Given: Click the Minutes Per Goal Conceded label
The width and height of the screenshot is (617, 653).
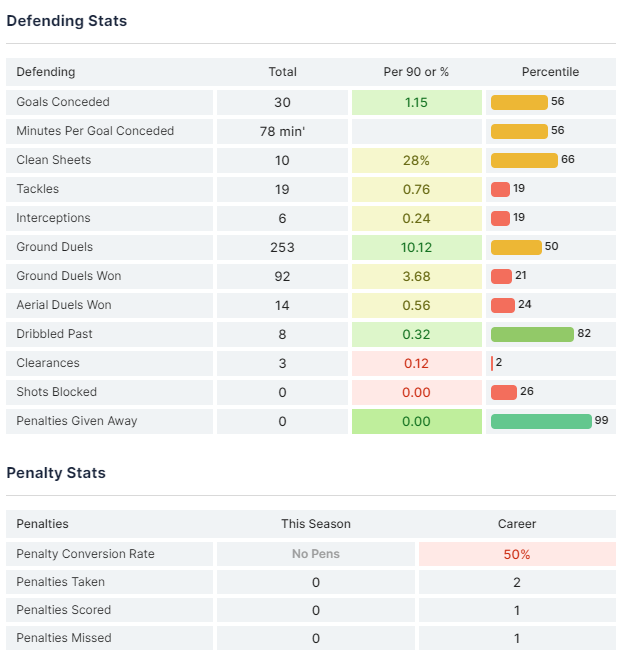Looking at the screenshot, I should 95,131.
